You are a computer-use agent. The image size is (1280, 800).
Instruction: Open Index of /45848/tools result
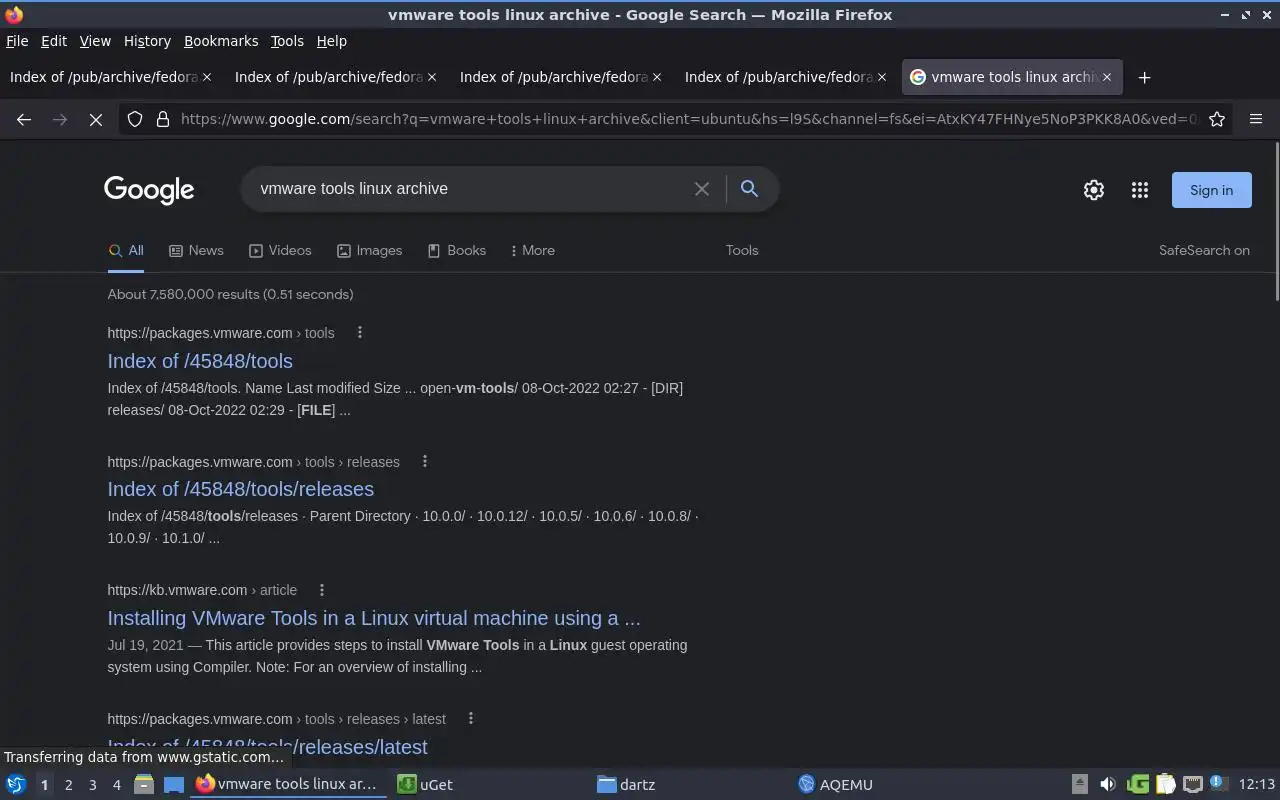click(200, 361)
